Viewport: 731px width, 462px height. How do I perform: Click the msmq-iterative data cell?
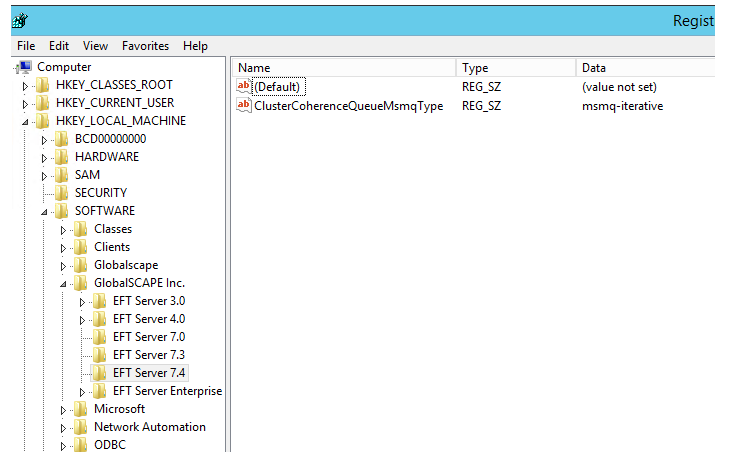622,106
